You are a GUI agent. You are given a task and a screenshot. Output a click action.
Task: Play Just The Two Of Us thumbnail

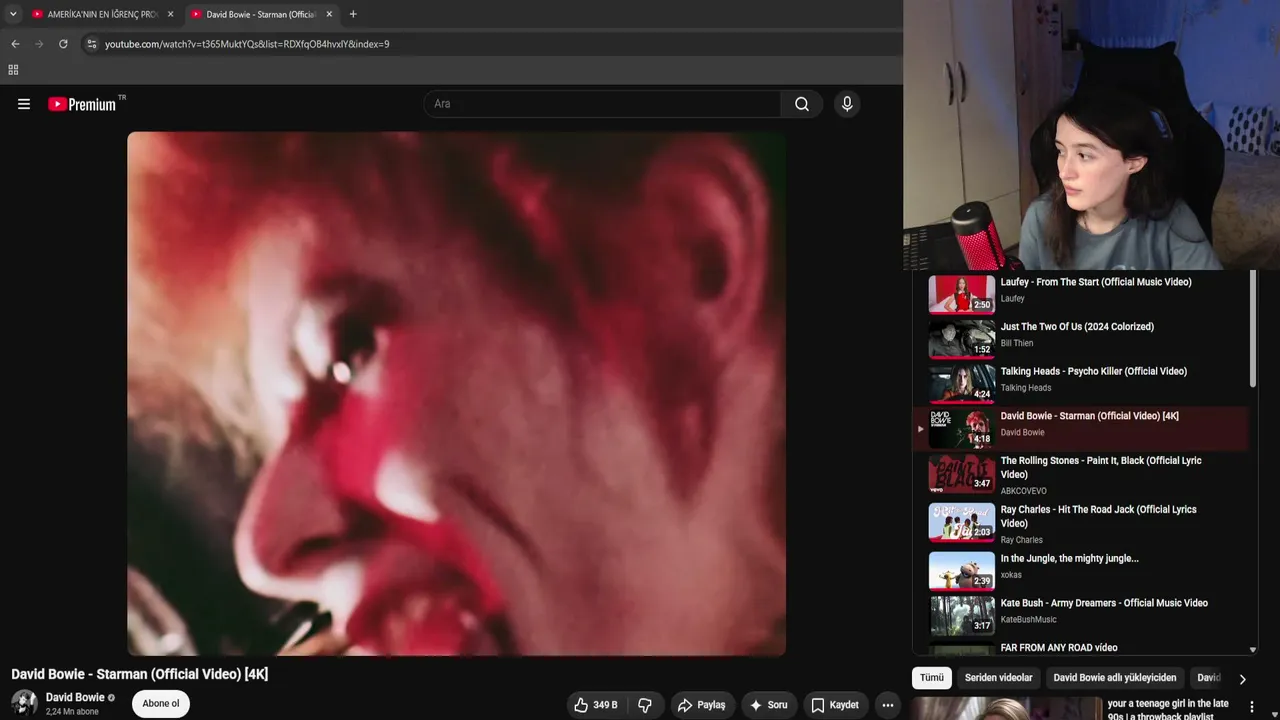point(962,339)
